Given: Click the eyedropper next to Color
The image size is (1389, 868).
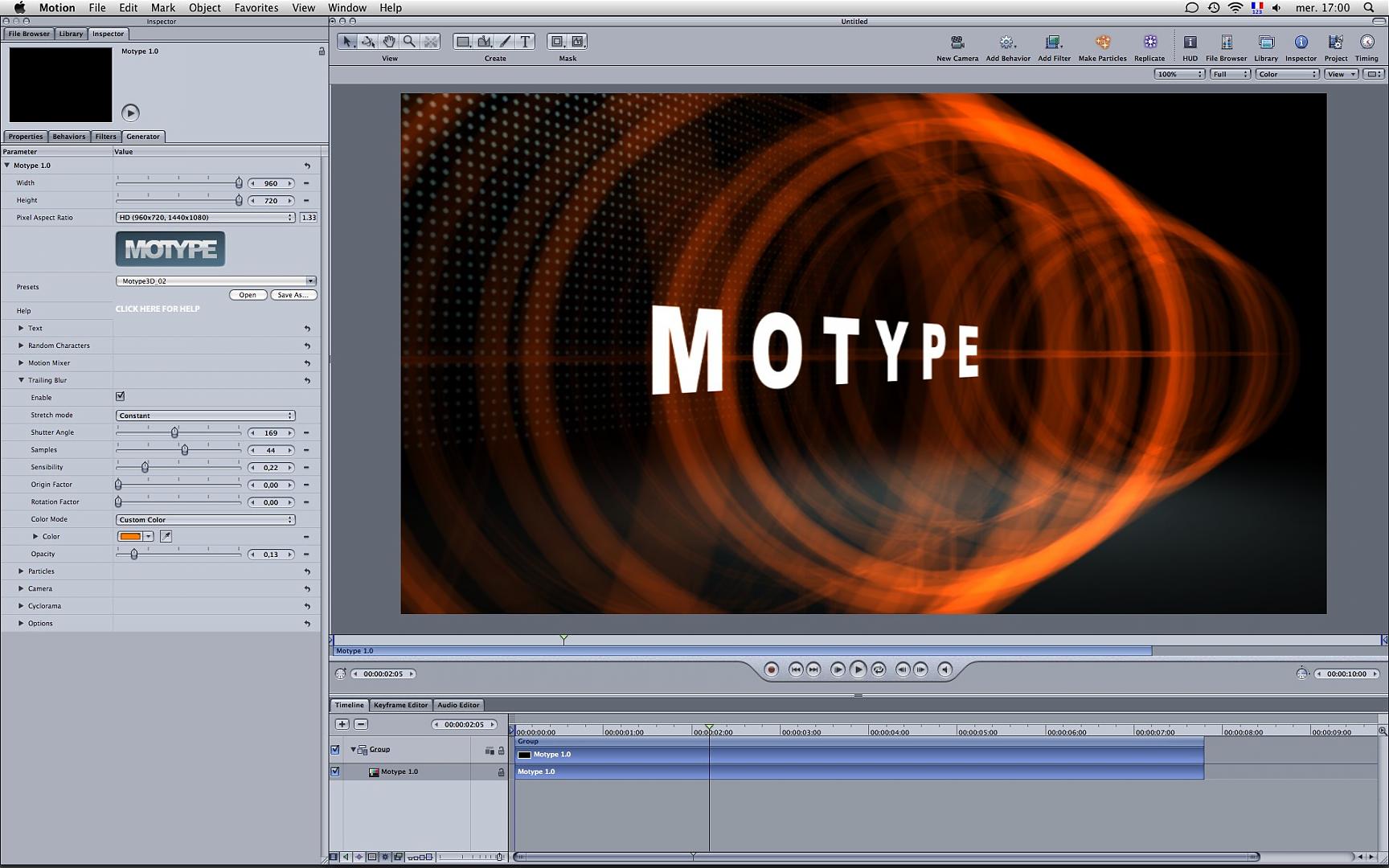Looking at the screenshot, I should [166, 536].
